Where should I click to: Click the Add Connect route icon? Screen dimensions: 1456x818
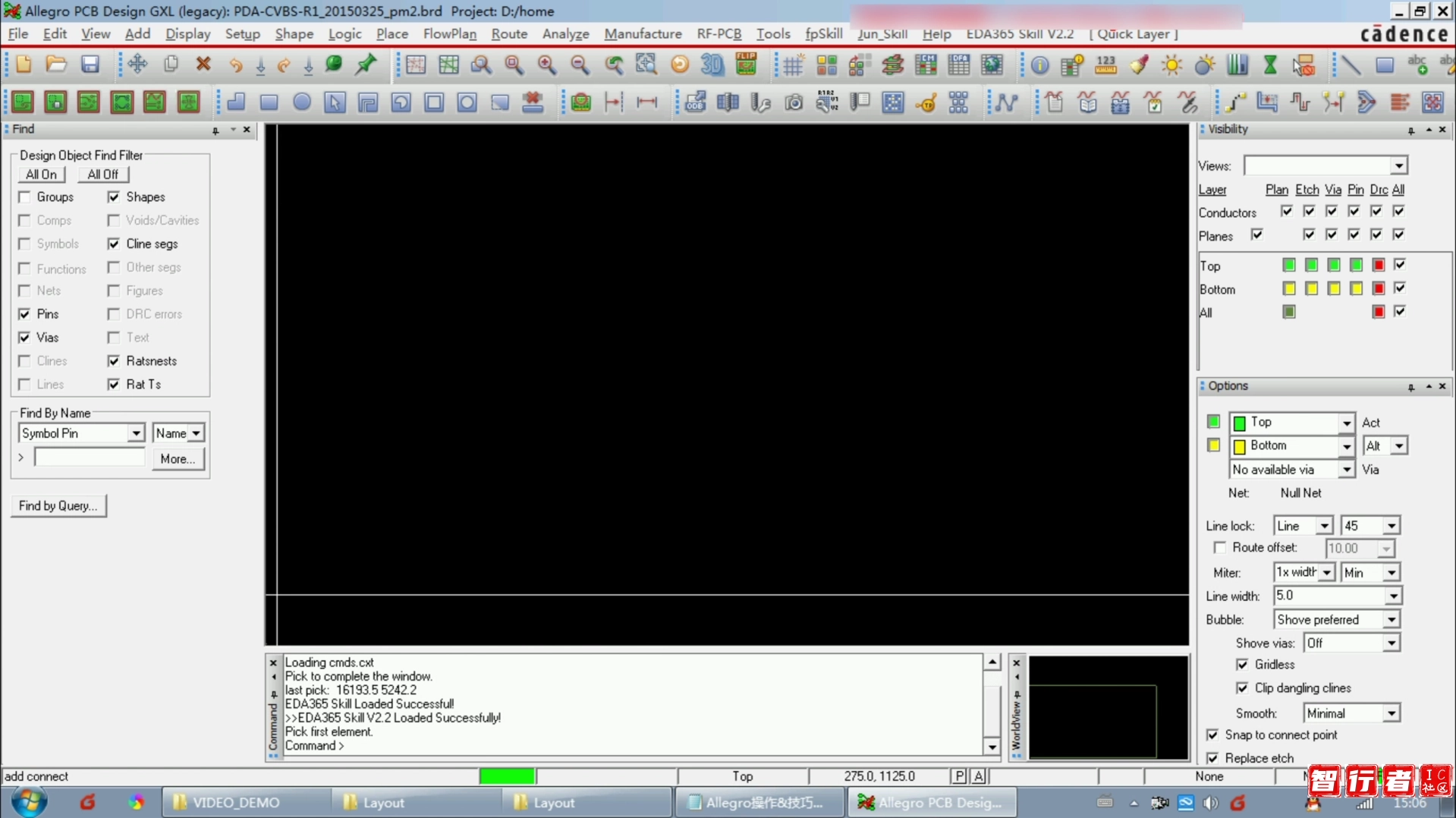tap(1235, 102)
